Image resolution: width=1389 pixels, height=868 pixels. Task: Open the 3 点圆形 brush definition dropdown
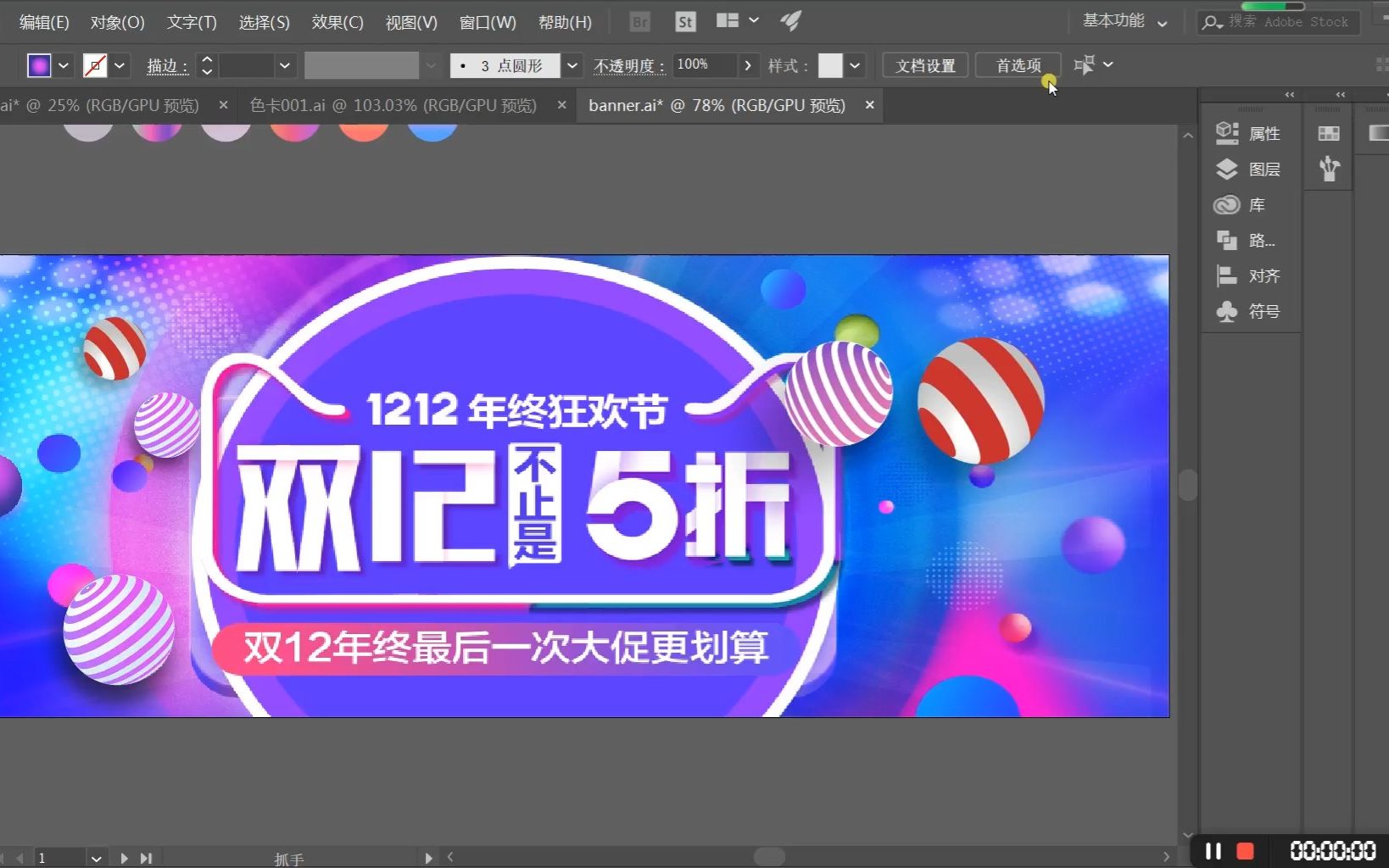(x=572, y=65)
